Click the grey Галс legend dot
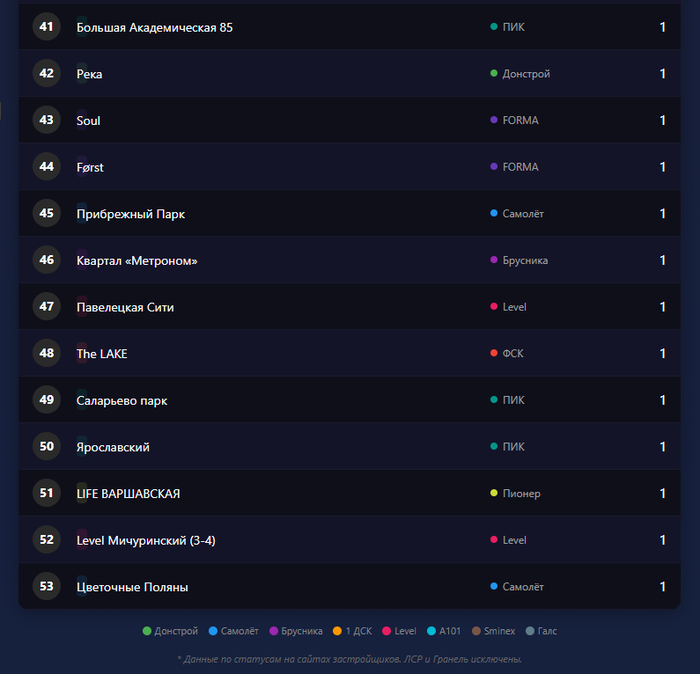 tap(530, 631)
